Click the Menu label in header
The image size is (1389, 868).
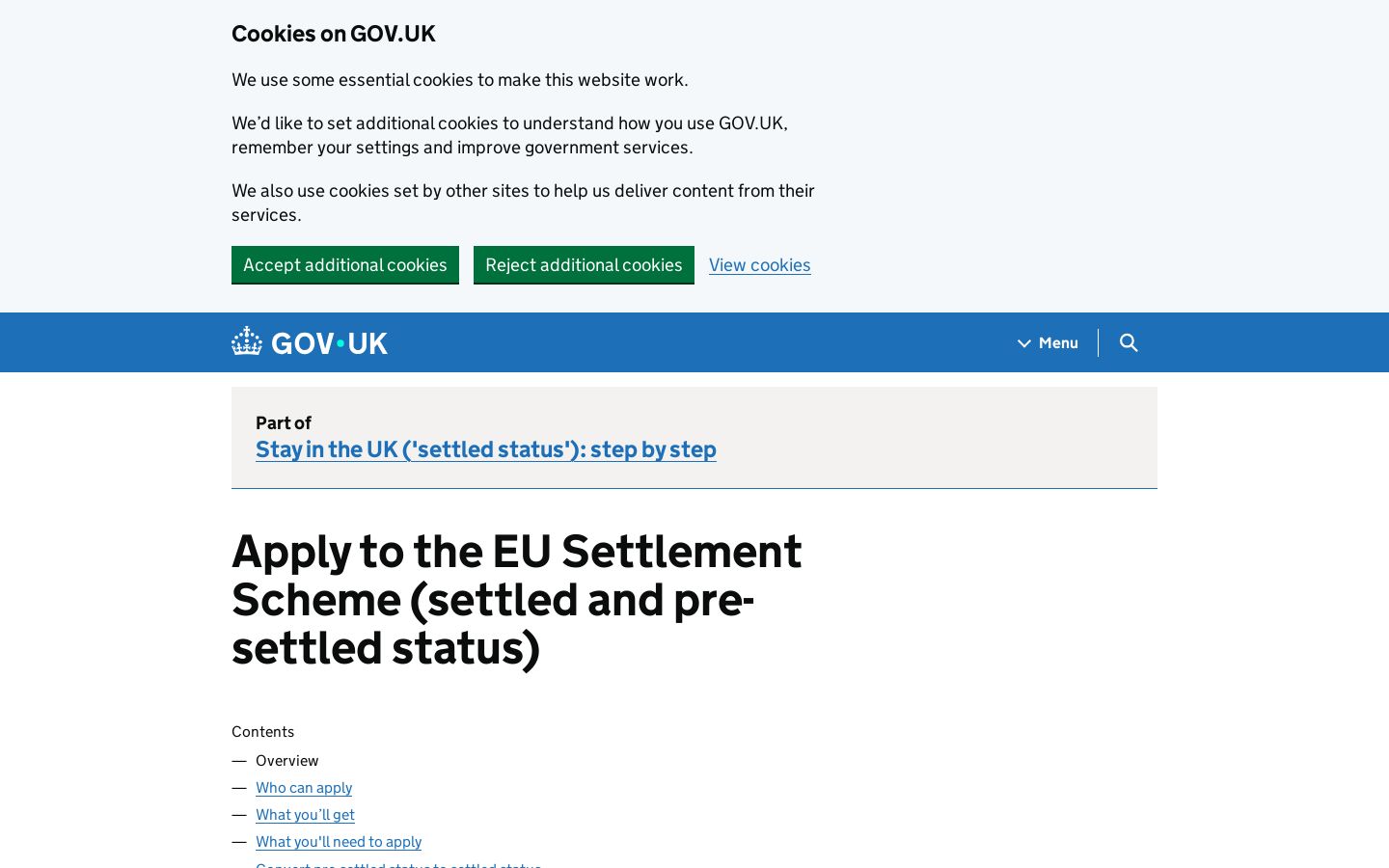pos(1058,342)
